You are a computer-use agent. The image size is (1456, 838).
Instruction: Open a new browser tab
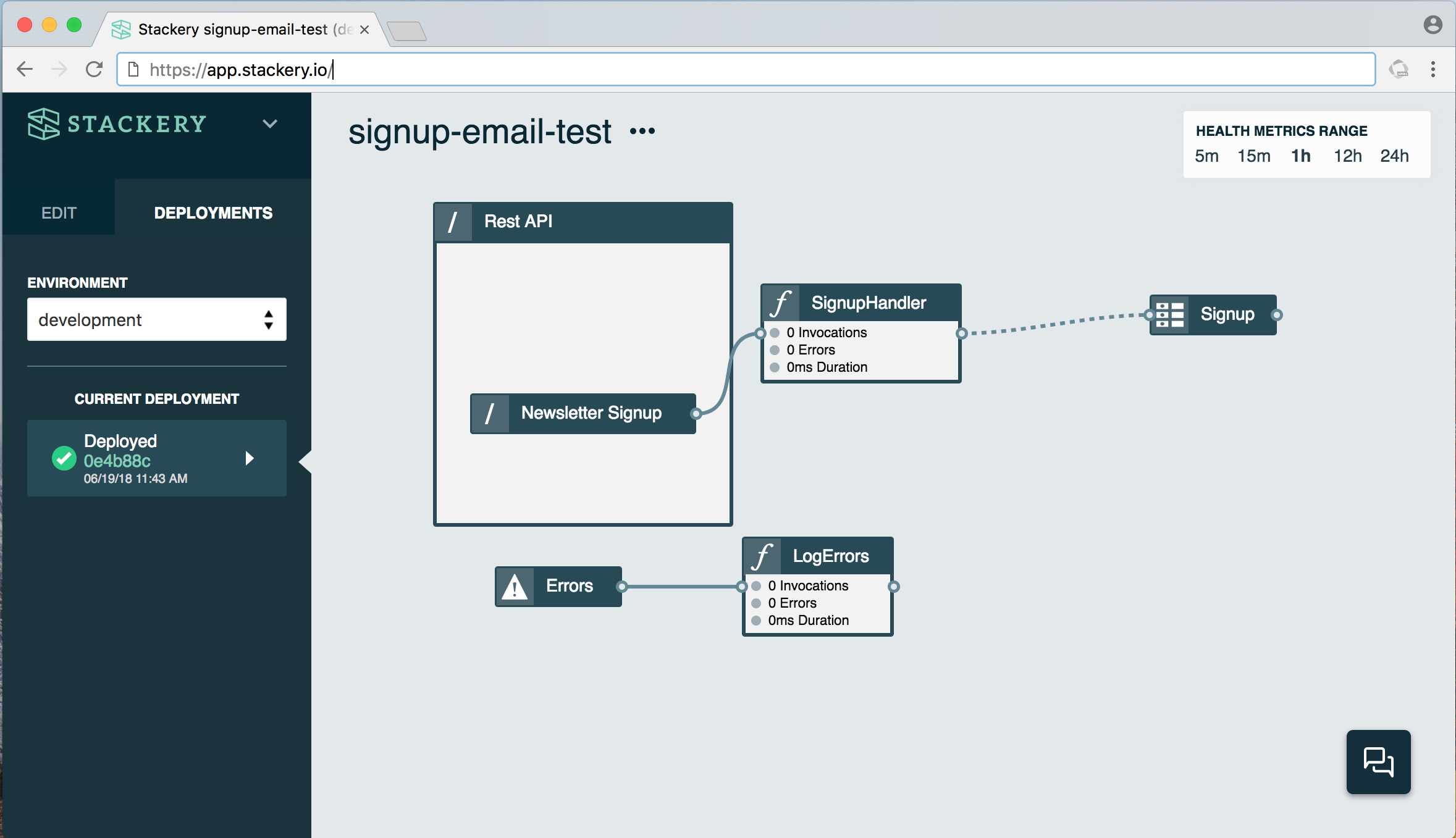[406, 31]
